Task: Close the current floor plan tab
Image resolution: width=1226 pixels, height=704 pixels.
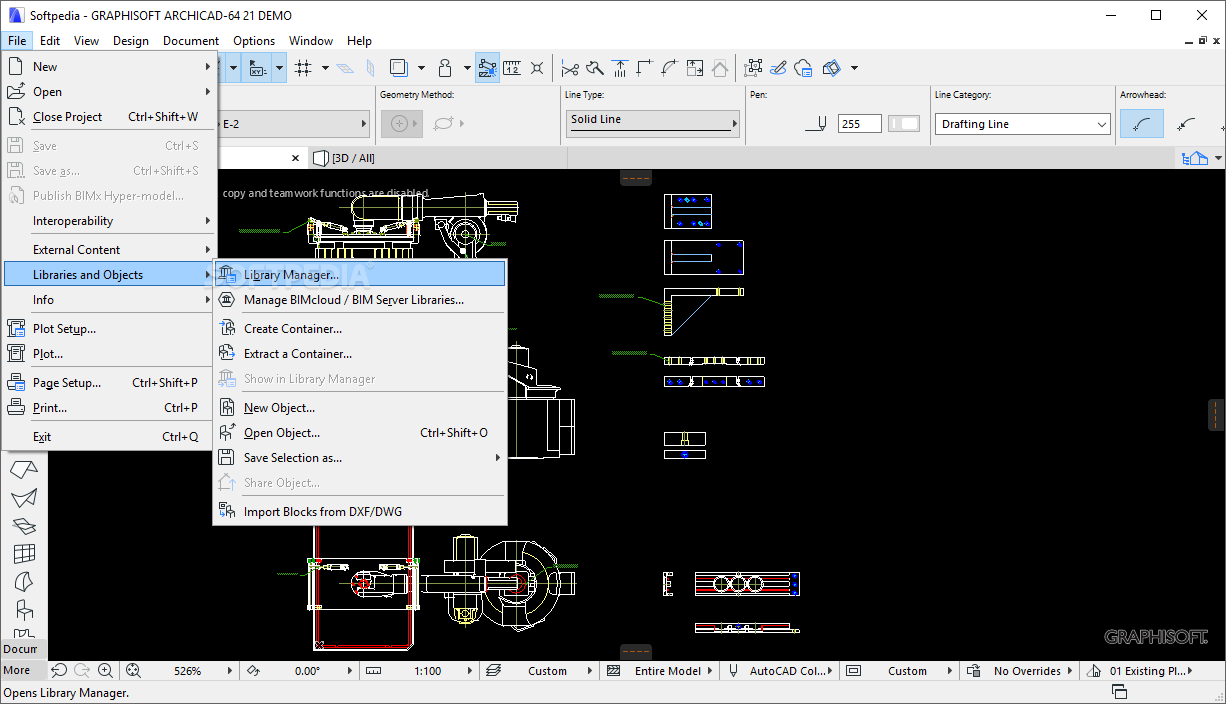Action: click(295, 158)
